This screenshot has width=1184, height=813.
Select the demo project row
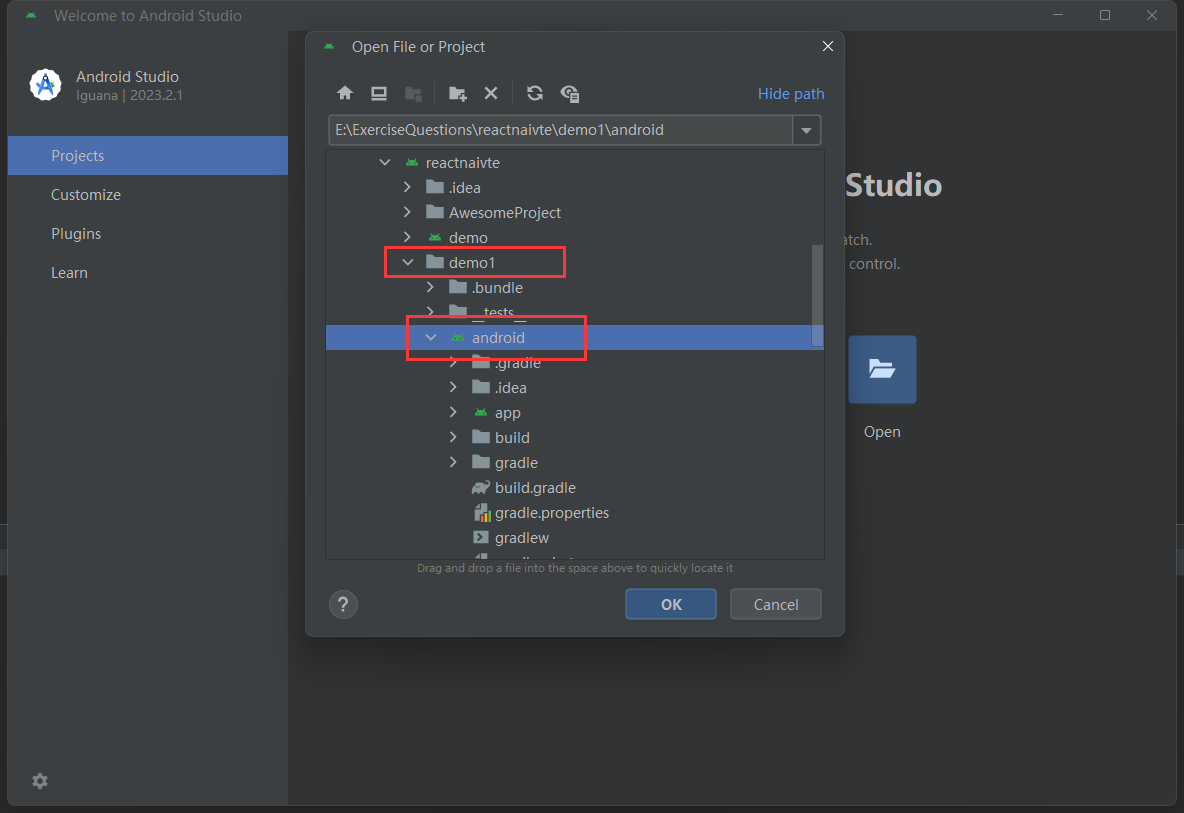(x=575, y=237)
